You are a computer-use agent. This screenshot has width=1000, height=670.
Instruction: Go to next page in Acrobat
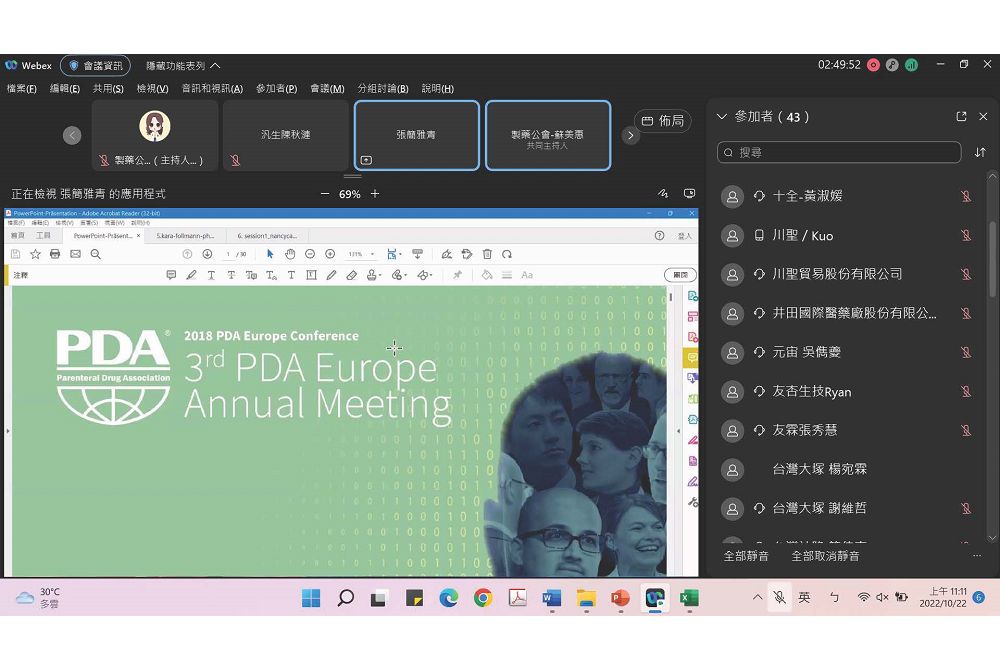pyautogui.click(x=207, y=254)
